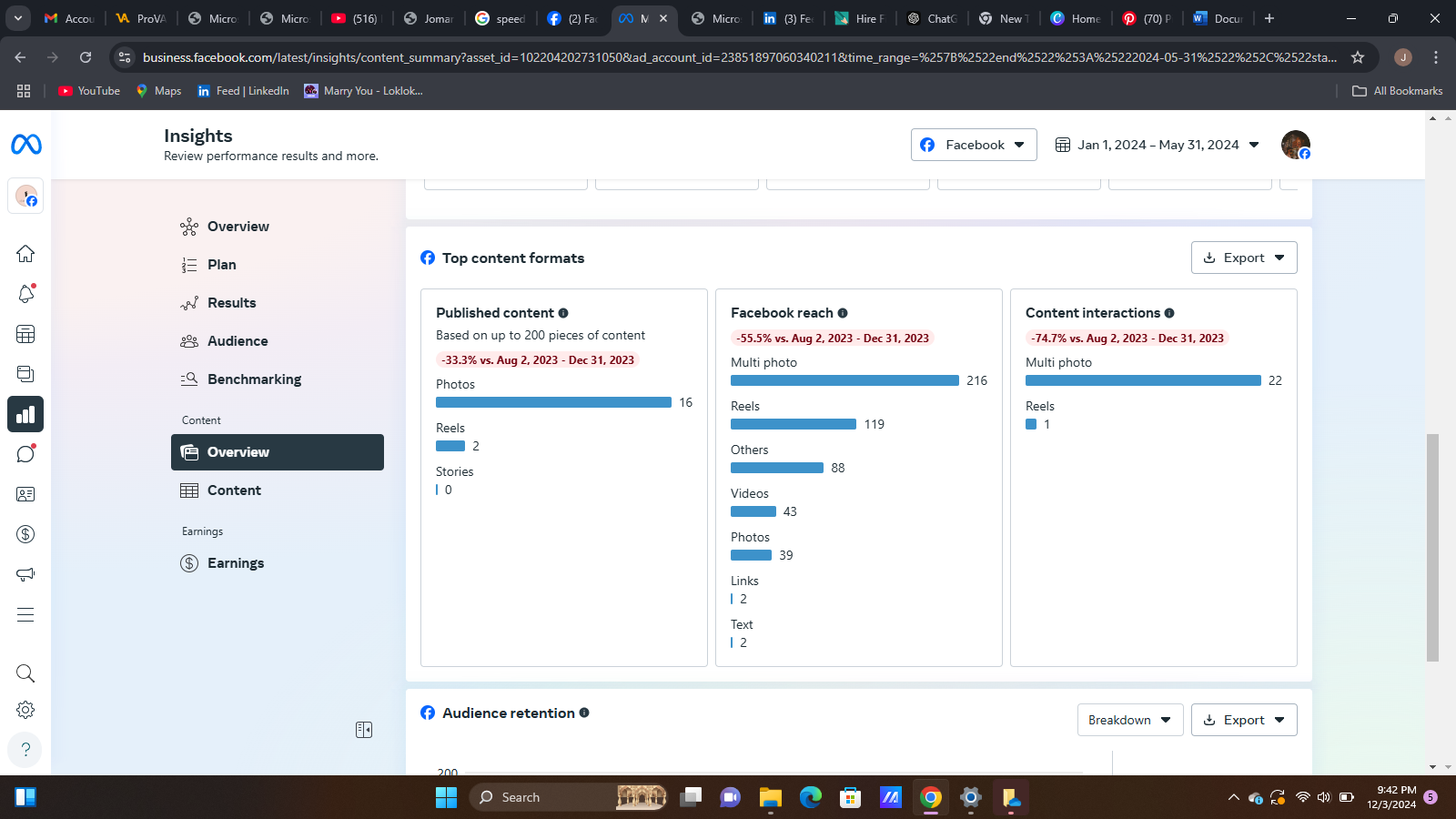Open the Earnings navigation link
Image resolution: width=1456 pixels, height=819 pixels.
coord(236,563)
